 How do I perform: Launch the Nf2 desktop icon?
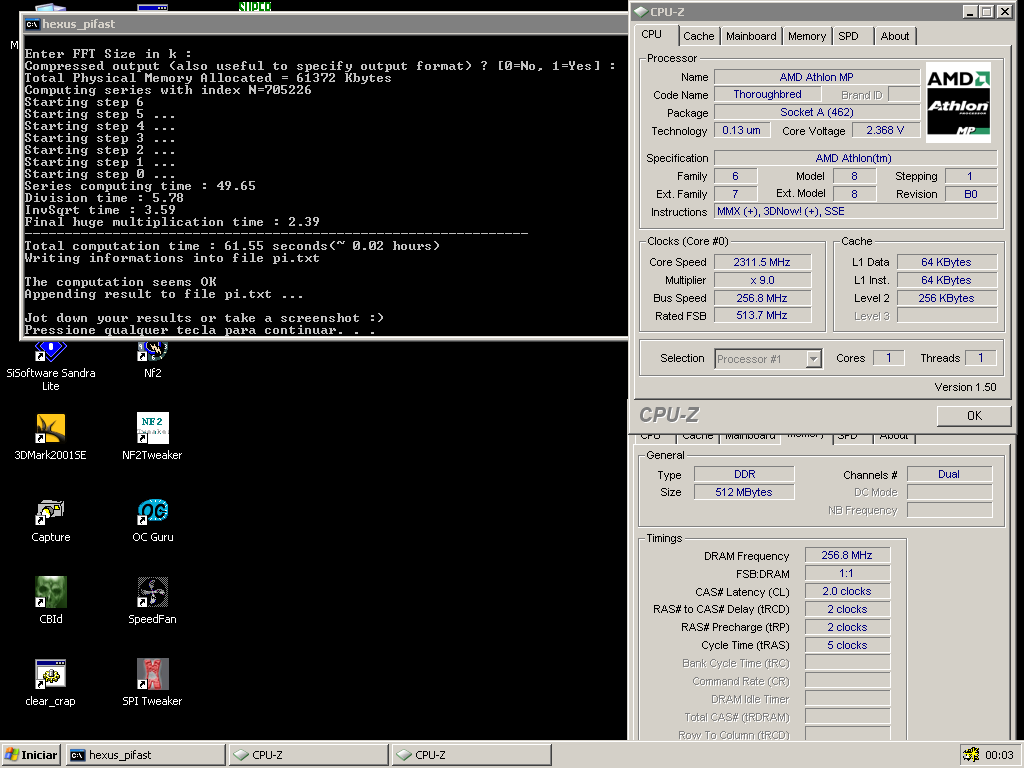[152, 359]
